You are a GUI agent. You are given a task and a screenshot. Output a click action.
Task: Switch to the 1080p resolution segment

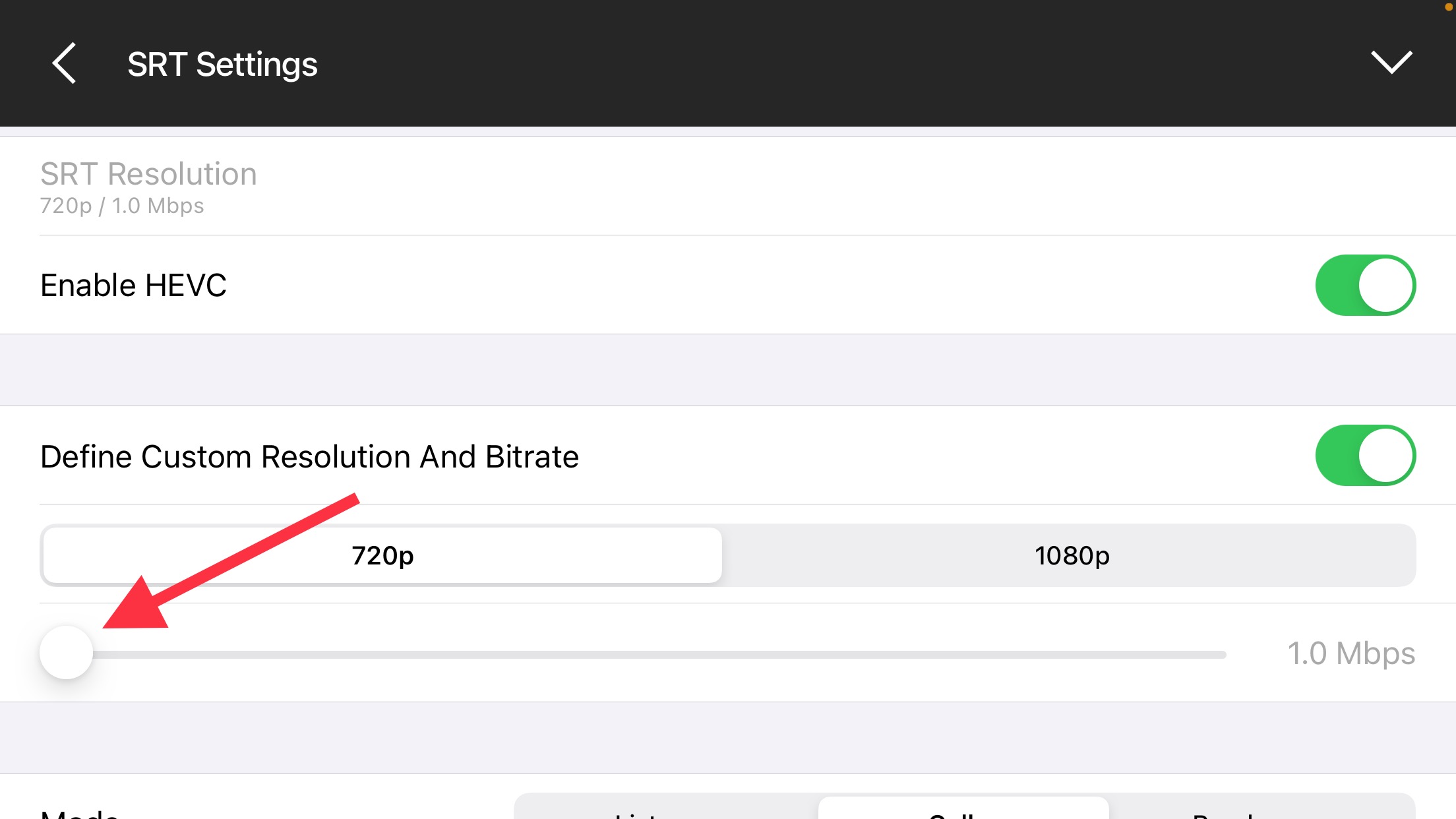pyautogui.click(x=1072, y=555)
